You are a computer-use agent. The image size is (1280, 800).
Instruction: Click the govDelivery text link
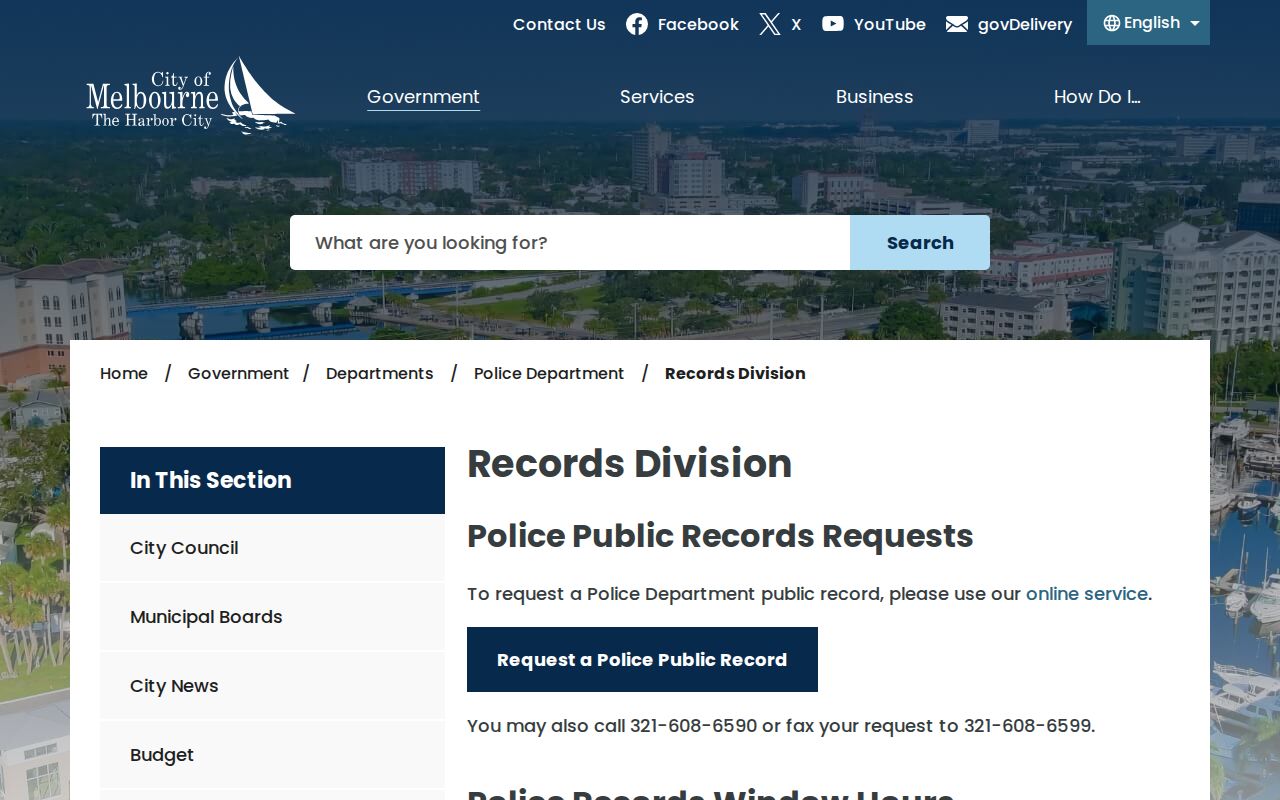pos(1025,24)
